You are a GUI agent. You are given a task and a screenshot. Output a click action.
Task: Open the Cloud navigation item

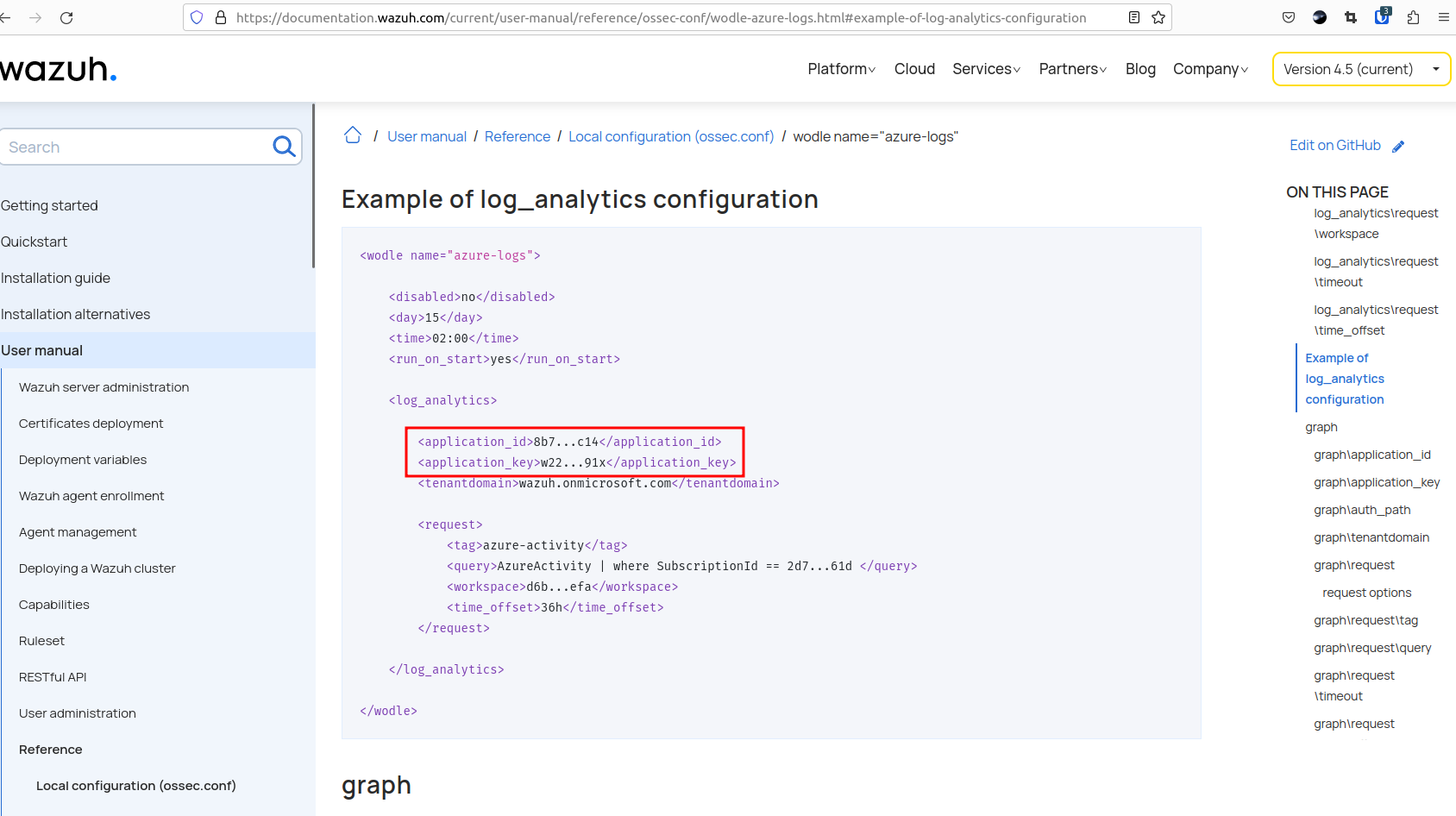click(914, 69)
